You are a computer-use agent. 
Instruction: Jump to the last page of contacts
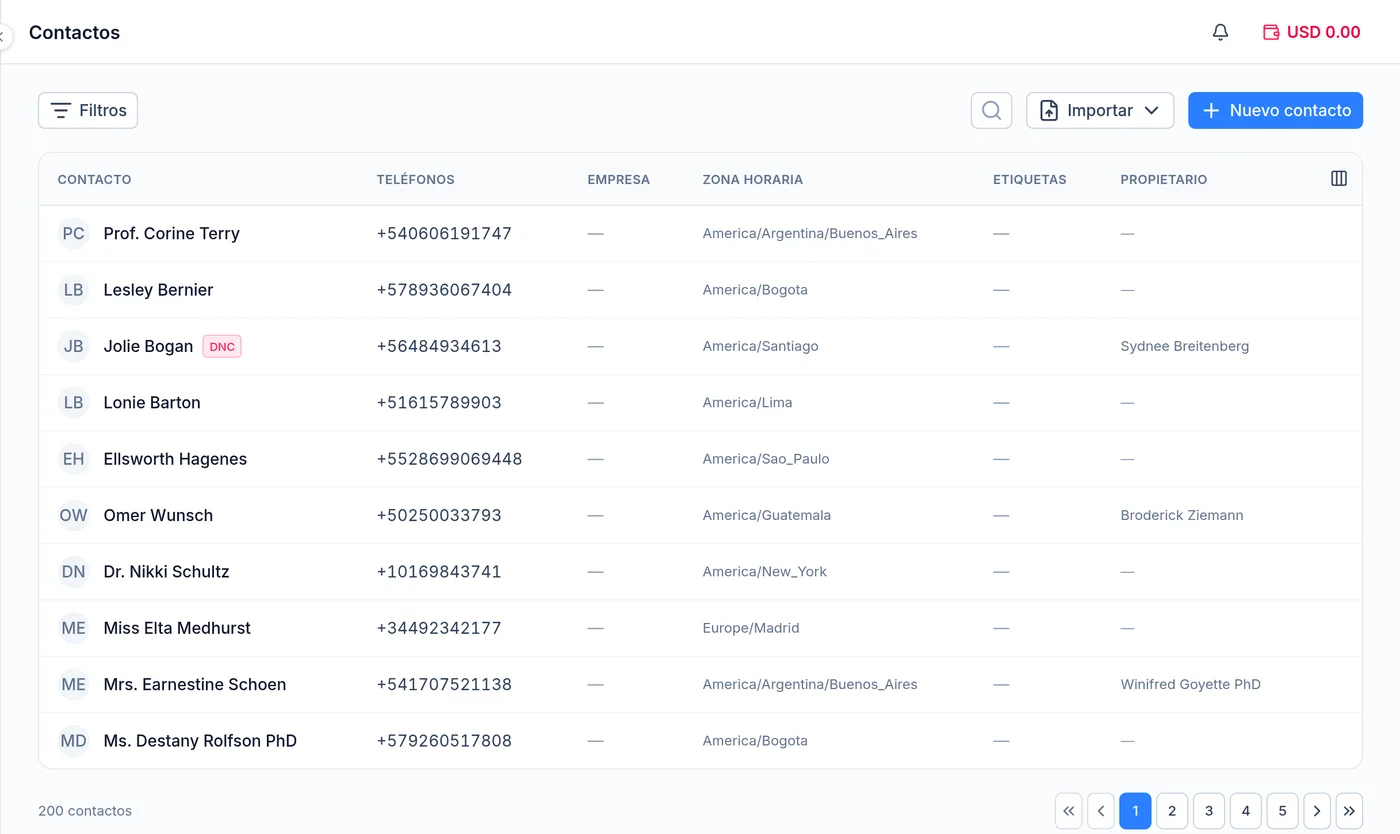coord(1349,811)
